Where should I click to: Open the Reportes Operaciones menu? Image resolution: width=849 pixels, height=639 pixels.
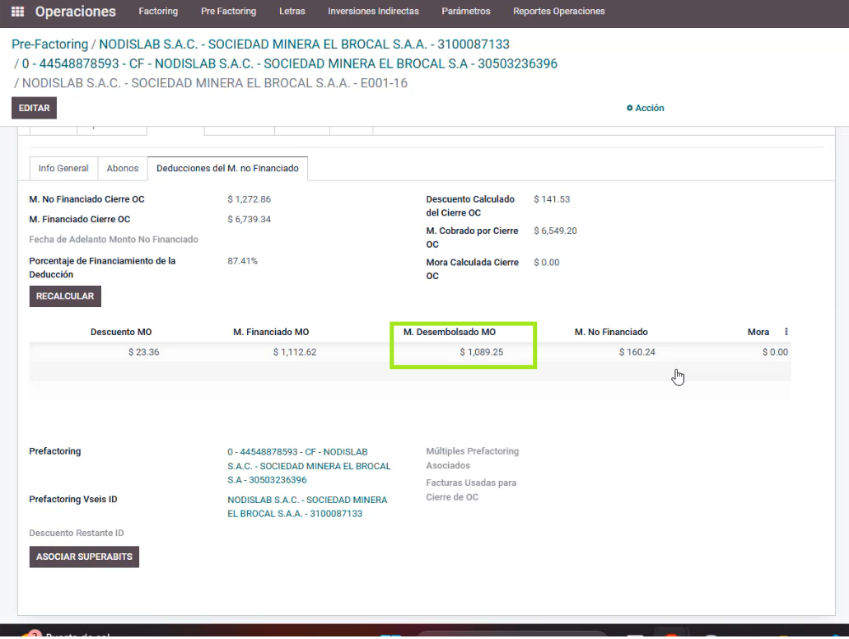(558, 12)
